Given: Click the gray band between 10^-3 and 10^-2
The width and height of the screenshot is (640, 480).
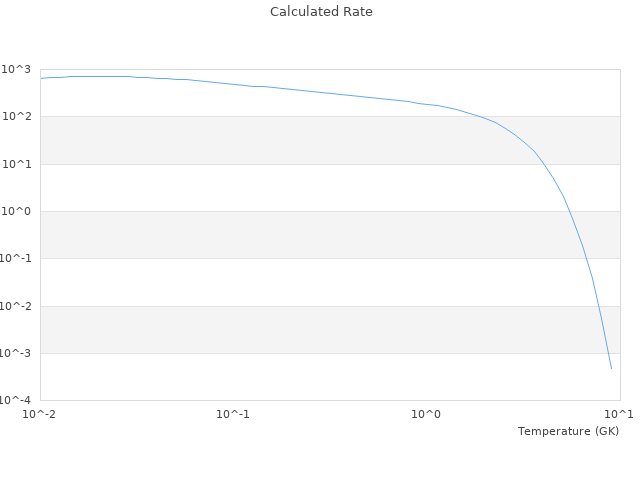Looking at the screenshot, I should pyautogui.click(x=300, y=330).
